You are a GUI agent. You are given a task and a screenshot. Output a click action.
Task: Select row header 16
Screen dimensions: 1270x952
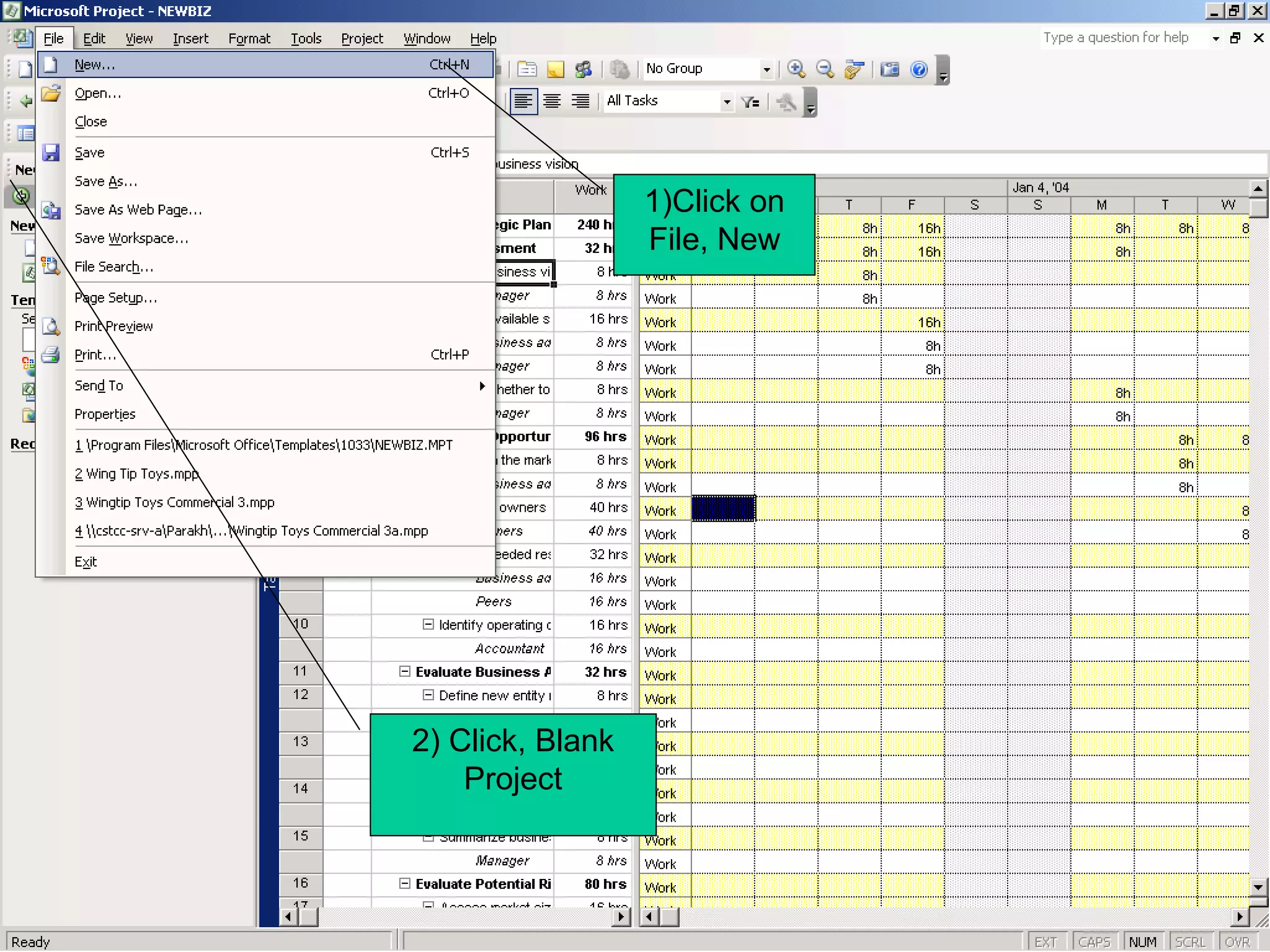300,883
